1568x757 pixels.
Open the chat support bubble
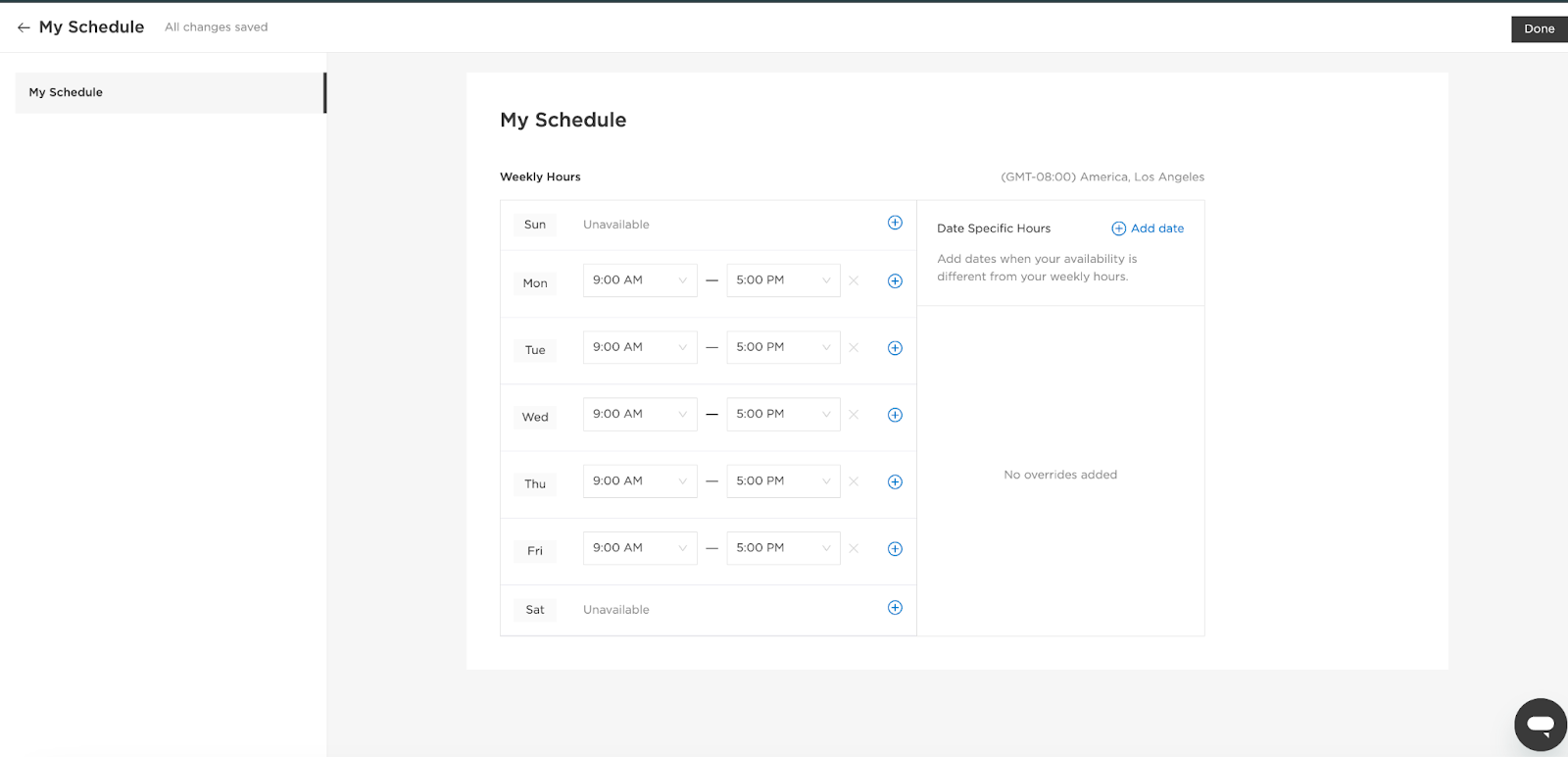[x=1540, y=725]
